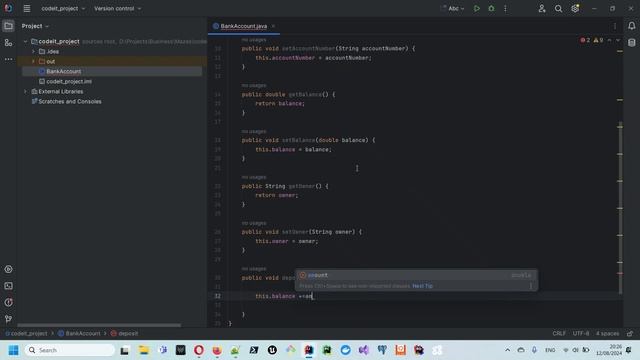The image size is (640, 360).
Task: Open the Terminal tool window
Action: (x=8, y=286)
